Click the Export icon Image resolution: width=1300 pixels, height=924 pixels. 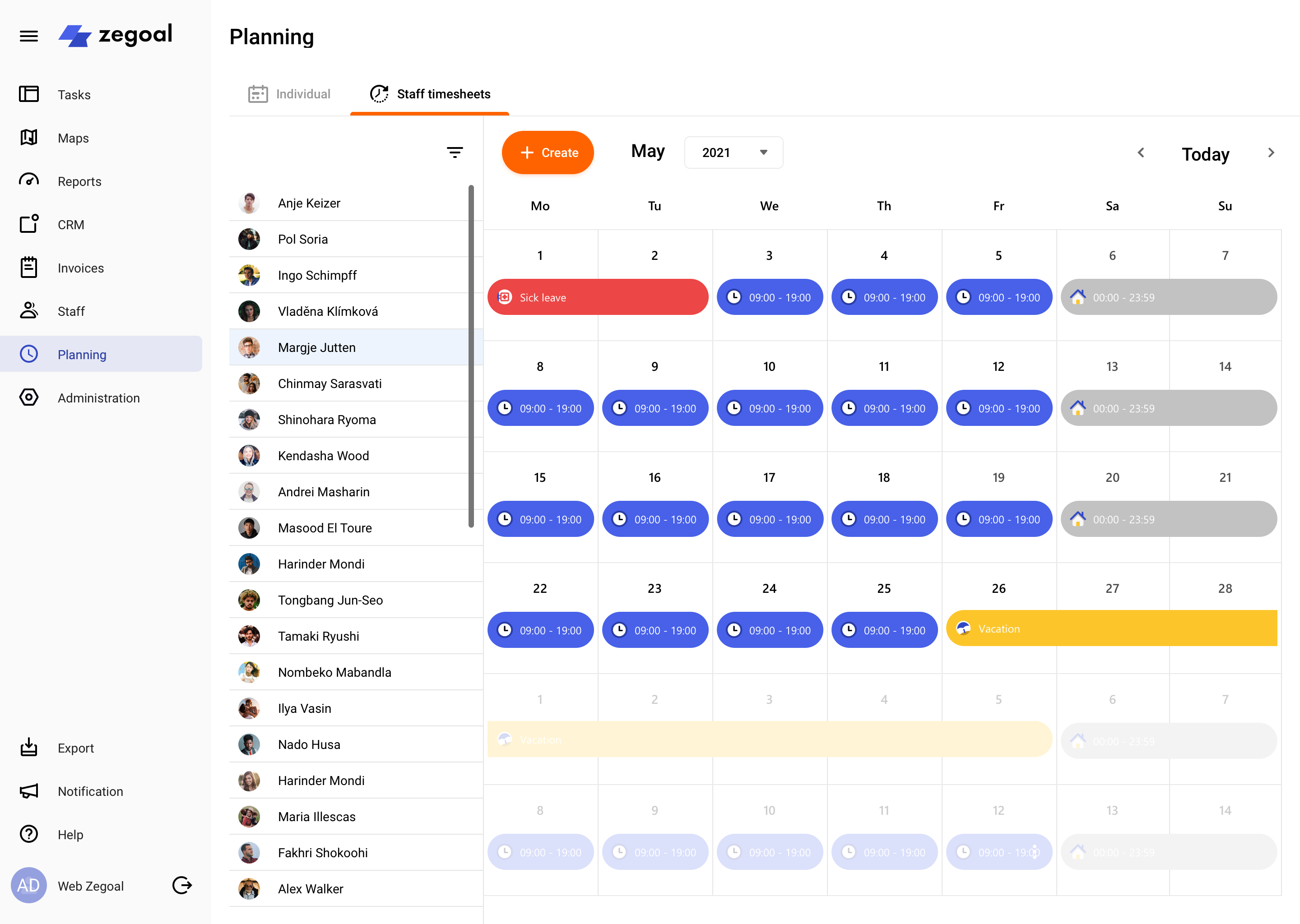(x=28, y=748)
